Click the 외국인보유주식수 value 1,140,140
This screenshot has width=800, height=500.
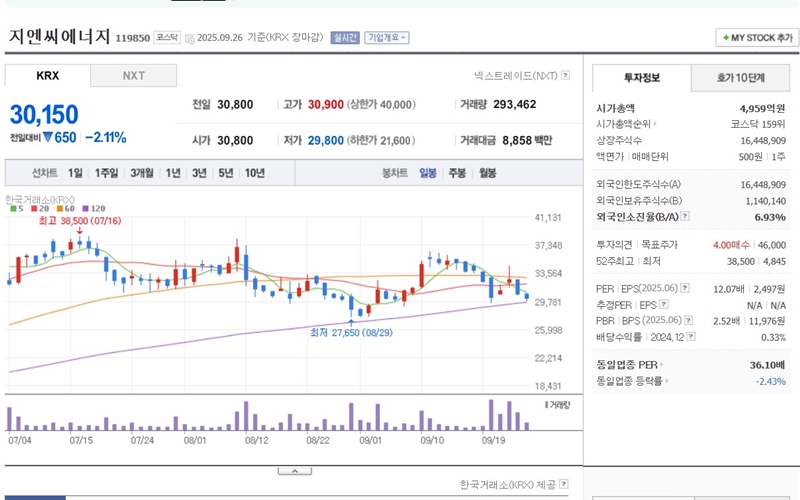click(x=765, y=201)
